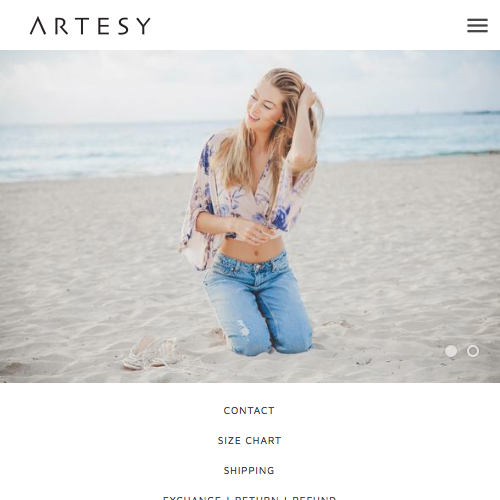Select CONTACT in the footer menu list
Screen dimensions: 500x500
coord(249,411)
